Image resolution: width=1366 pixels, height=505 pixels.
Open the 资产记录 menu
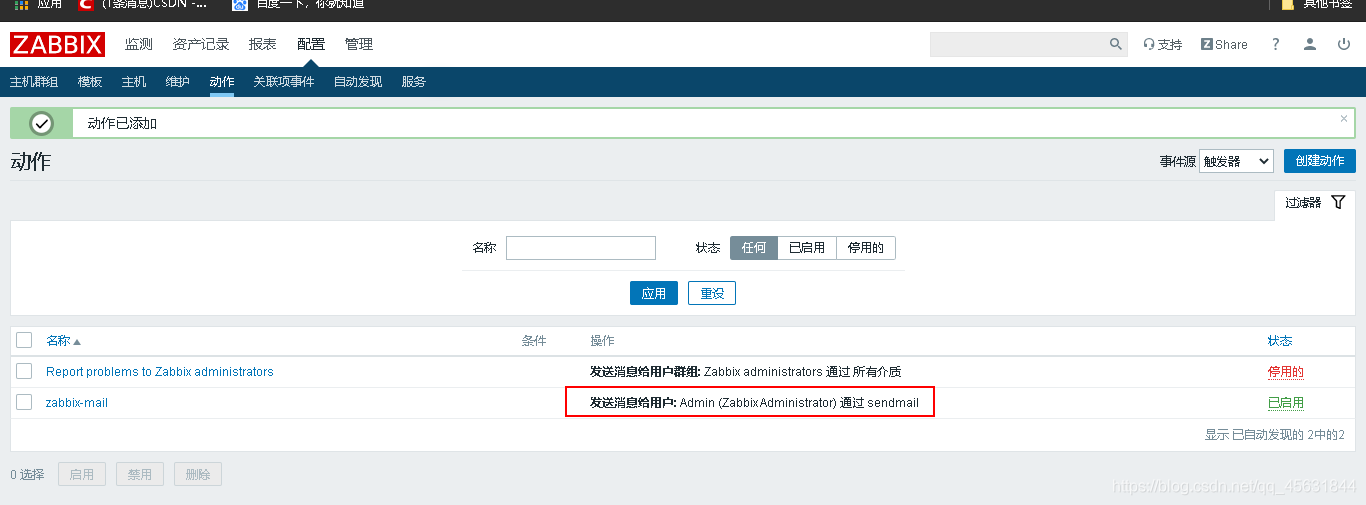click(201, 44)
